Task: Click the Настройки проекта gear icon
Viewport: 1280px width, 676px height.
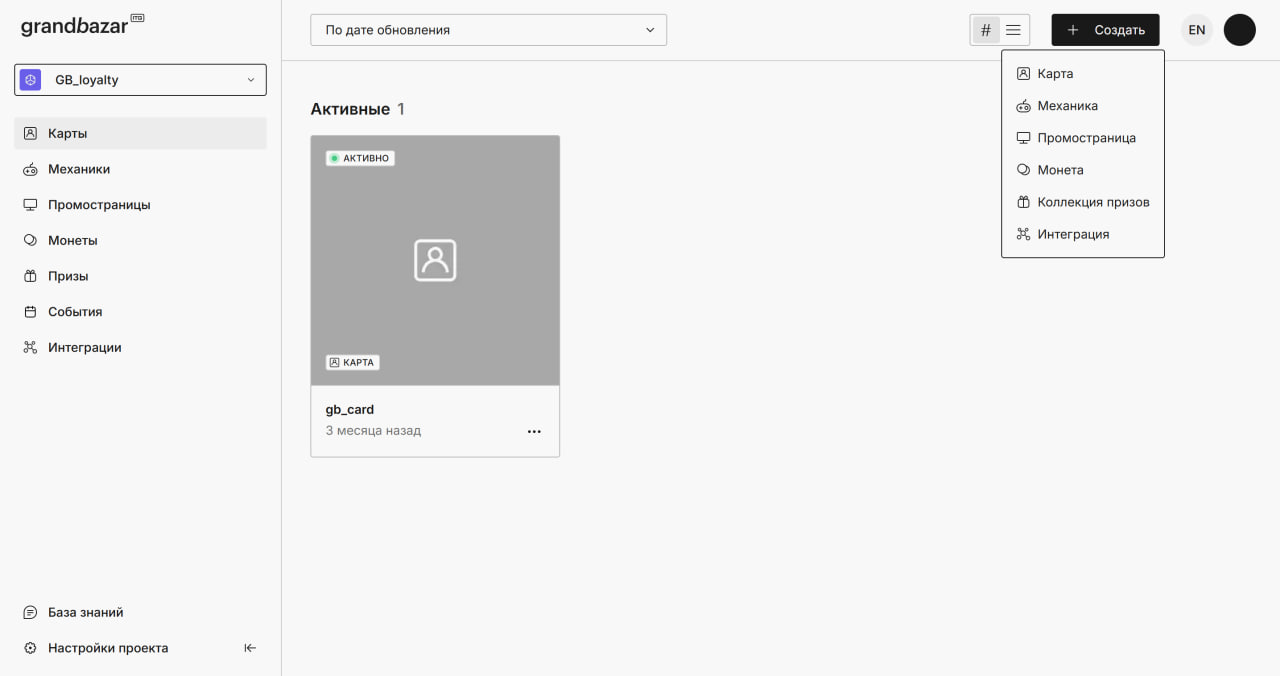Action: pos(30,648)
